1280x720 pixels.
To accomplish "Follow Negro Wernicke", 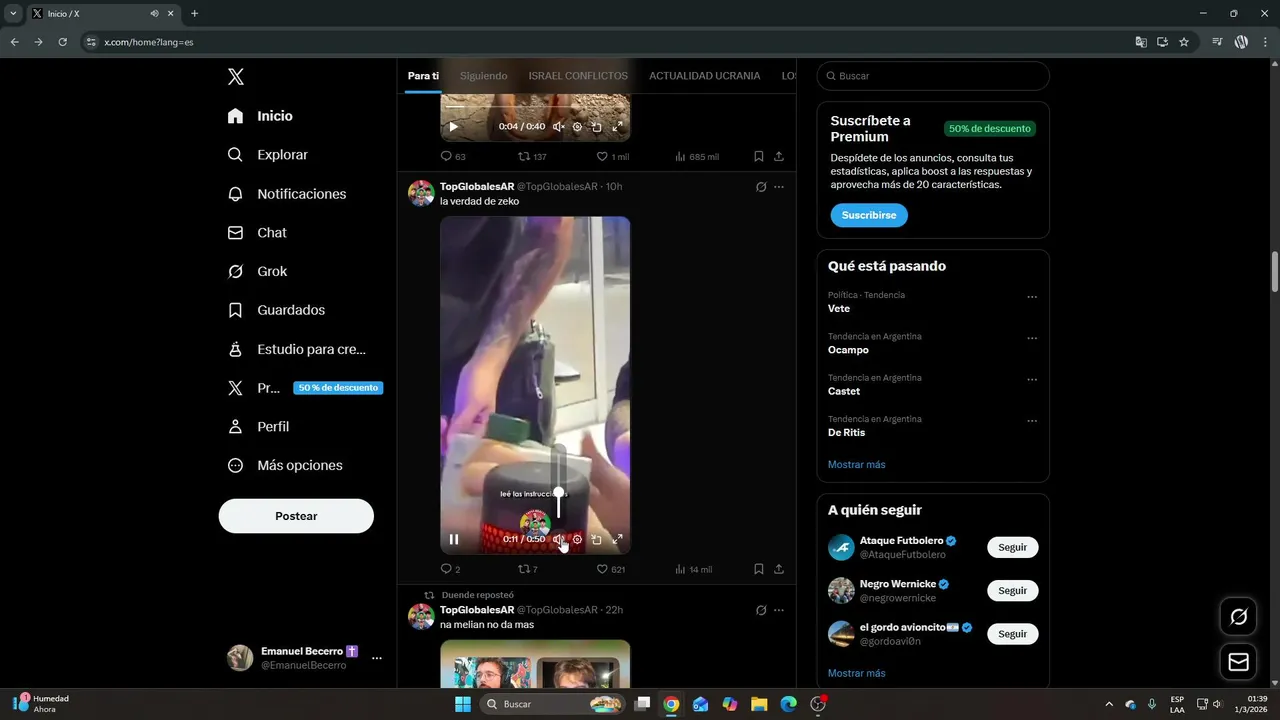I will (x=1012, y=590).
